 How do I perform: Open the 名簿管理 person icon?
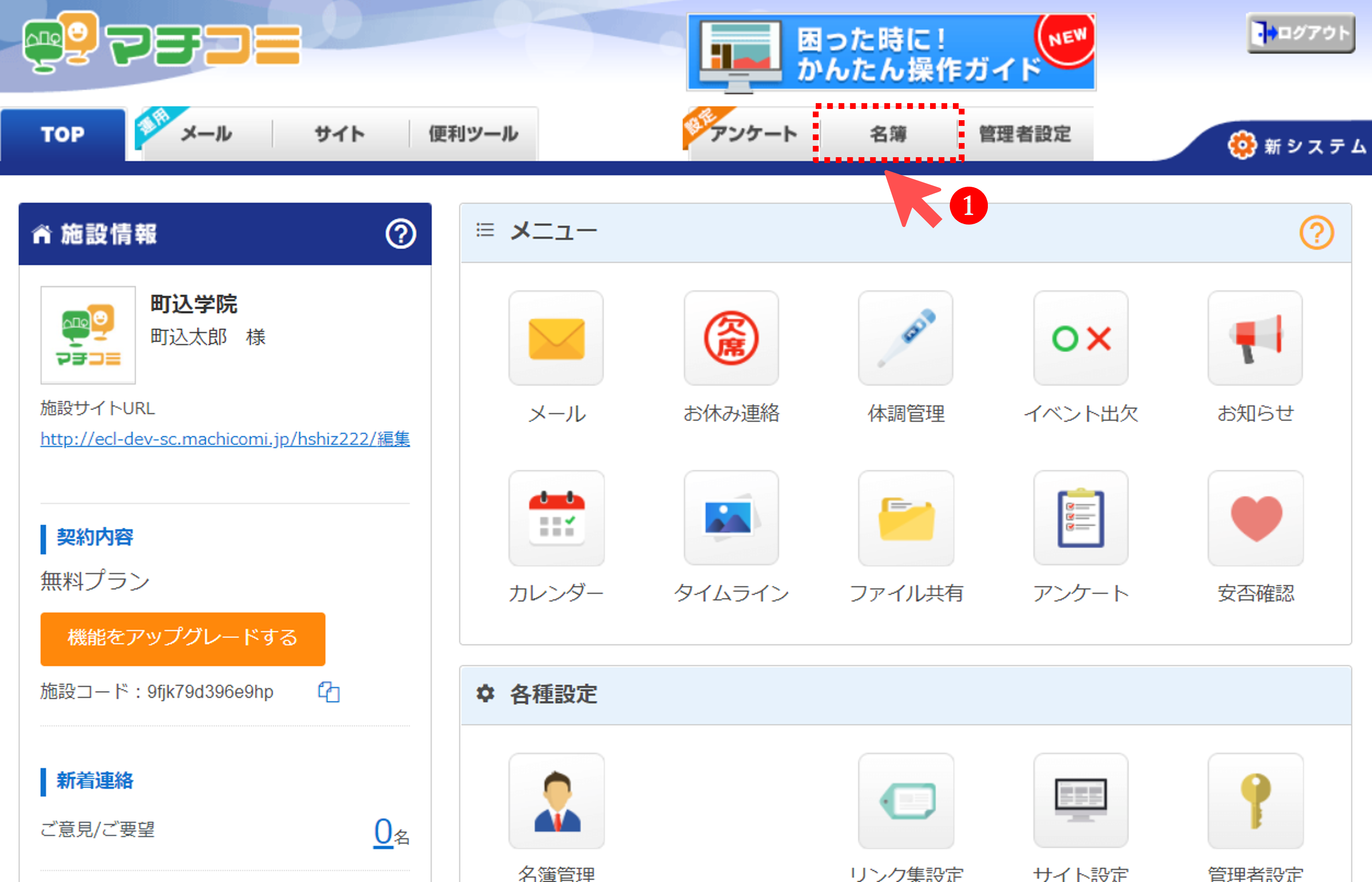click(556, 800)
